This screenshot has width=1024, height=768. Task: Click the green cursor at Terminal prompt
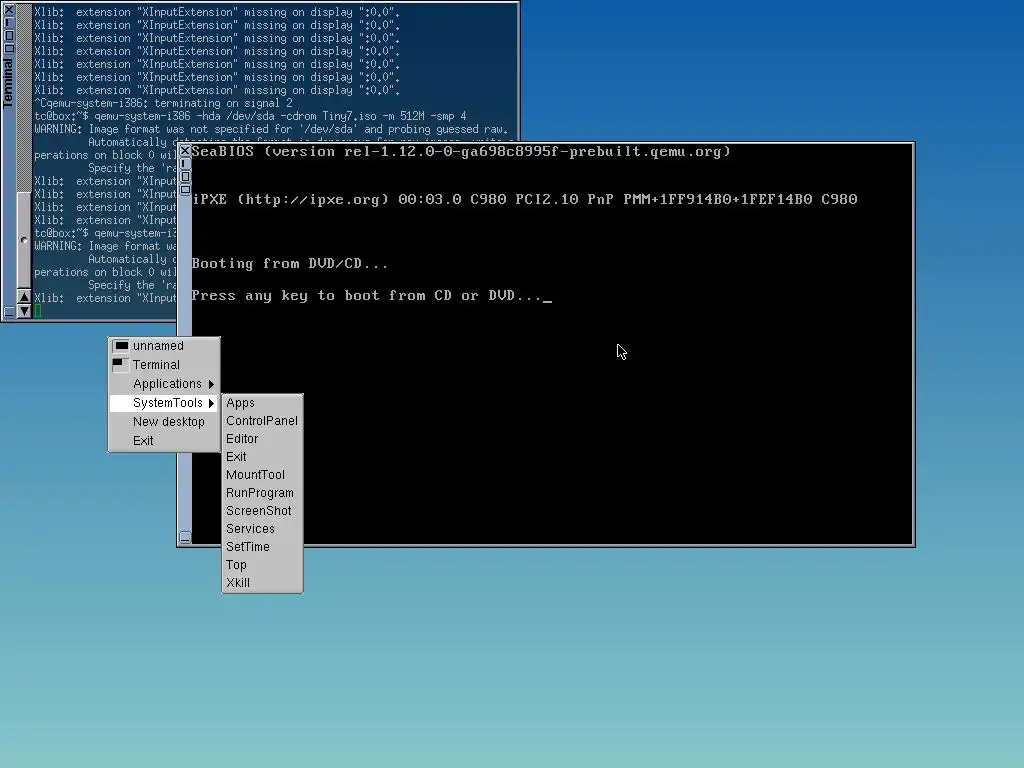(38, 312)
